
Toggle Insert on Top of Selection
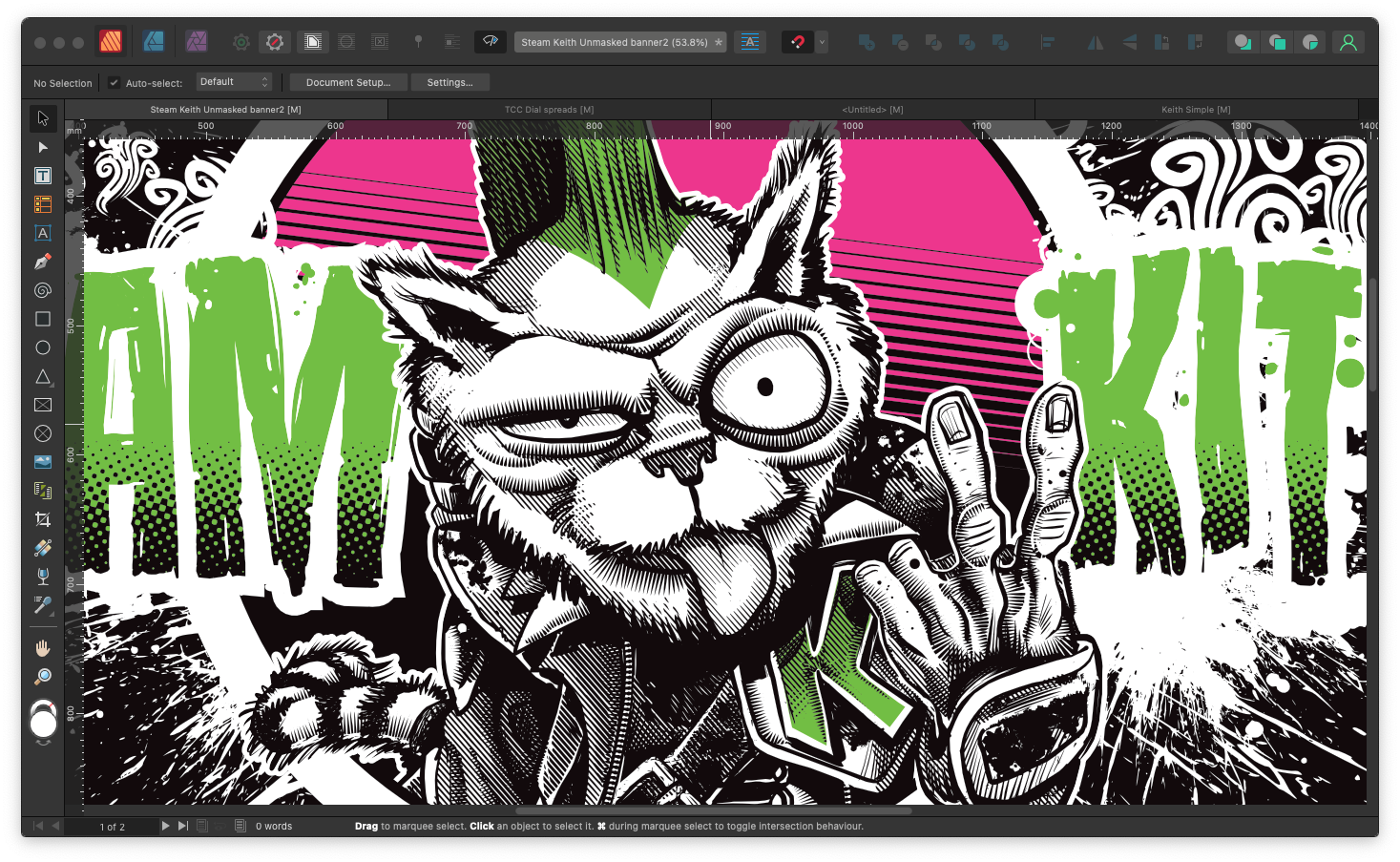click(x=1277, y=42)
